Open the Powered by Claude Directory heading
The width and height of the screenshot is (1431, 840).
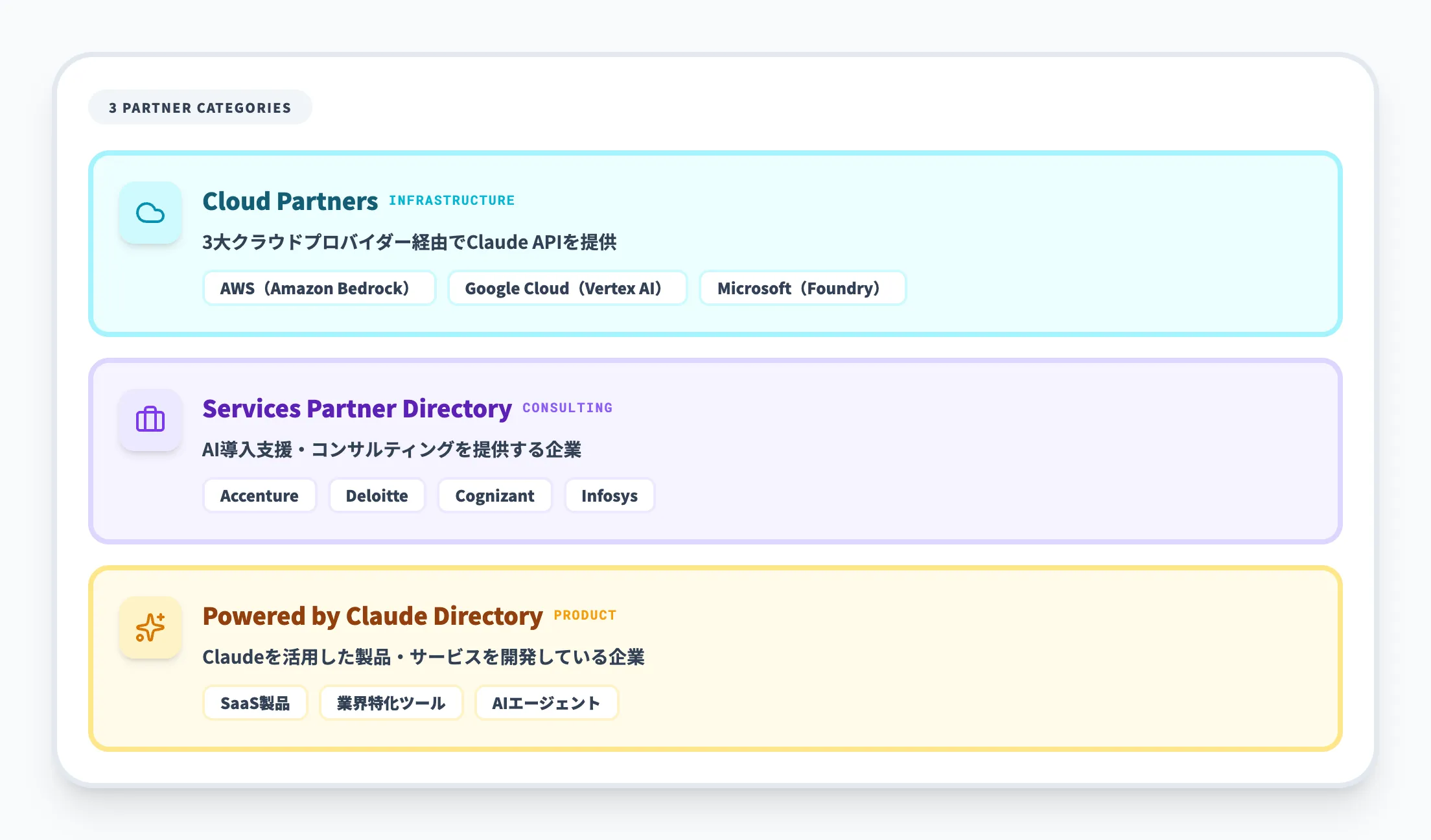pyautogui.click(x=373, y=616)
